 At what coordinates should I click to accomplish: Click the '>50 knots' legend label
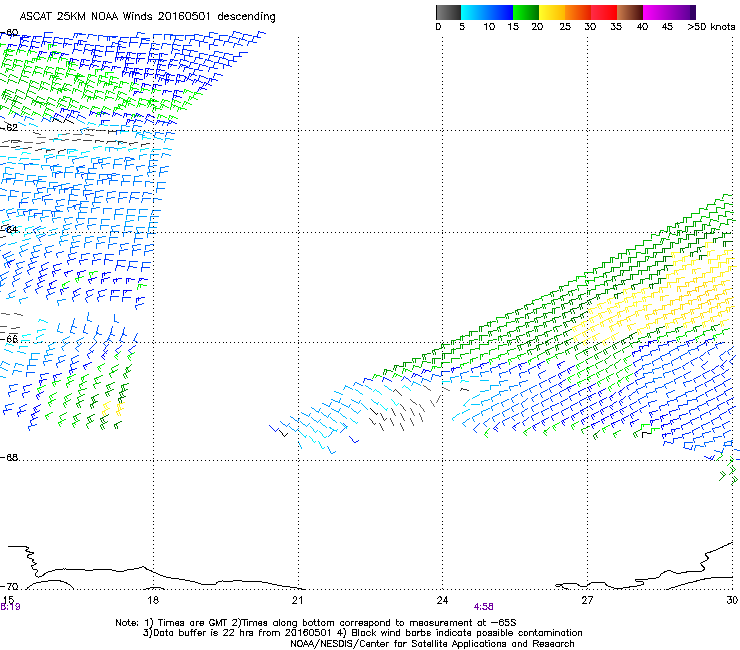point(711,27)
